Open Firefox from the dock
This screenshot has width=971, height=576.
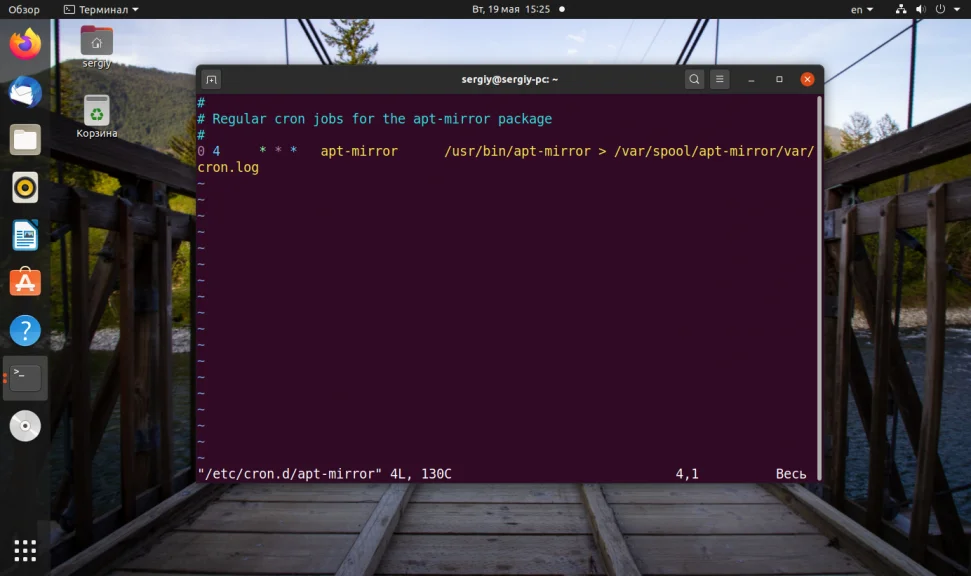[x=25, y=45]
